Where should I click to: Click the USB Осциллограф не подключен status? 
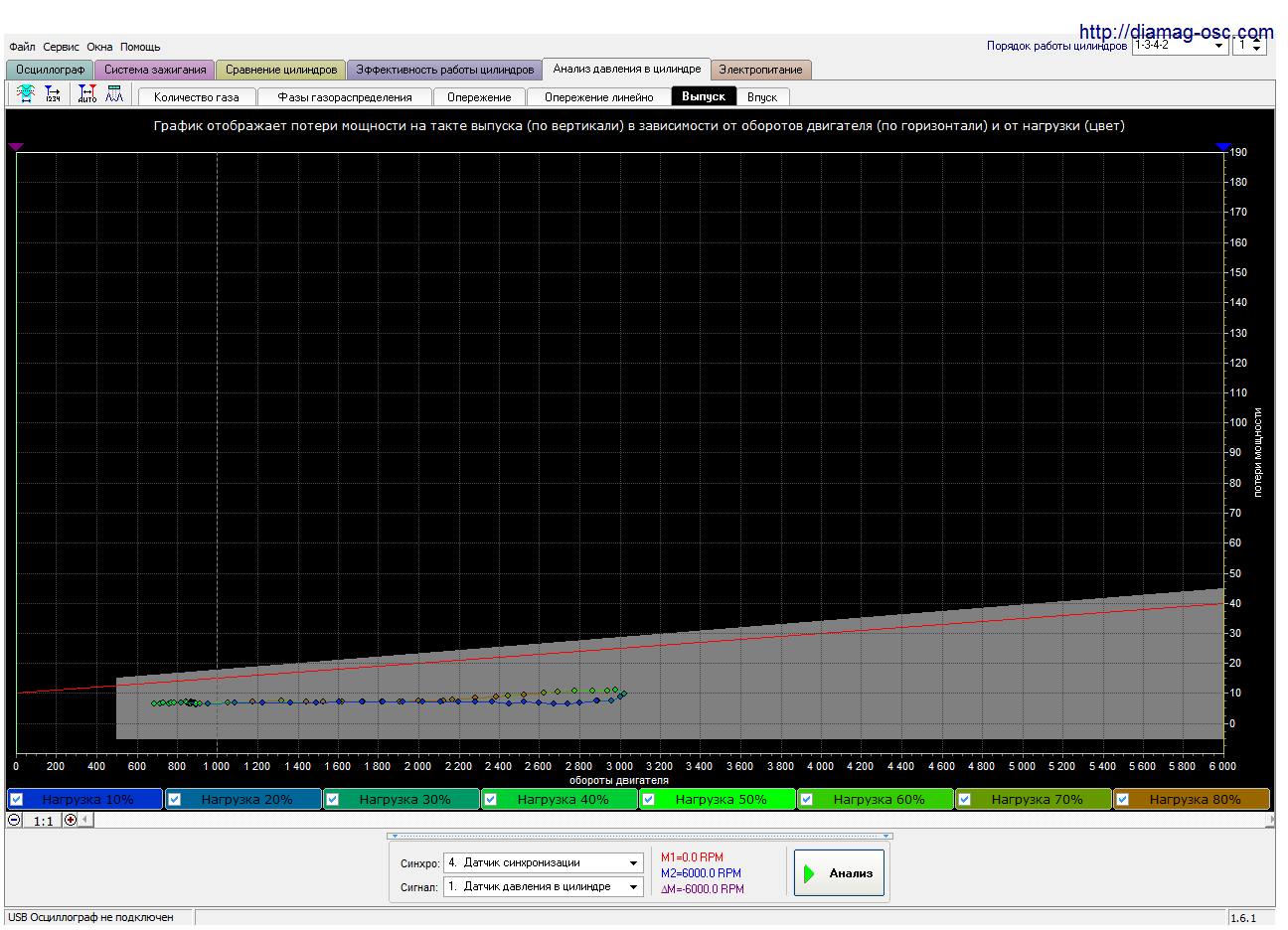click(90, 917)
